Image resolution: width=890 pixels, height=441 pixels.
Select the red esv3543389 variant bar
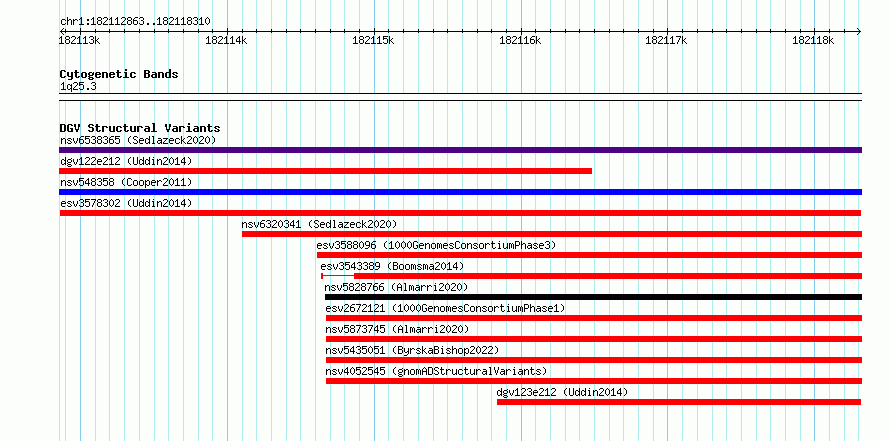(591, 276)
